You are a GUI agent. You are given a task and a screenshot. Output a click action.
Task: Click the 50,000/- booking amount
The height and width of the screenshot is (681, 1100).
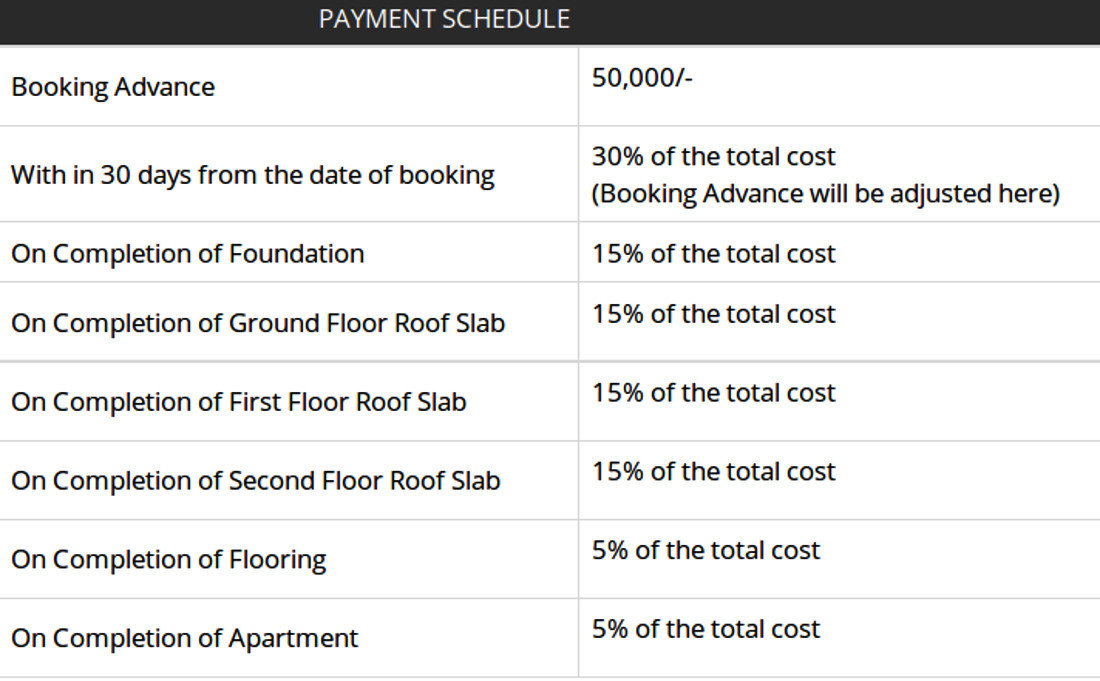[x=642, y=78]
